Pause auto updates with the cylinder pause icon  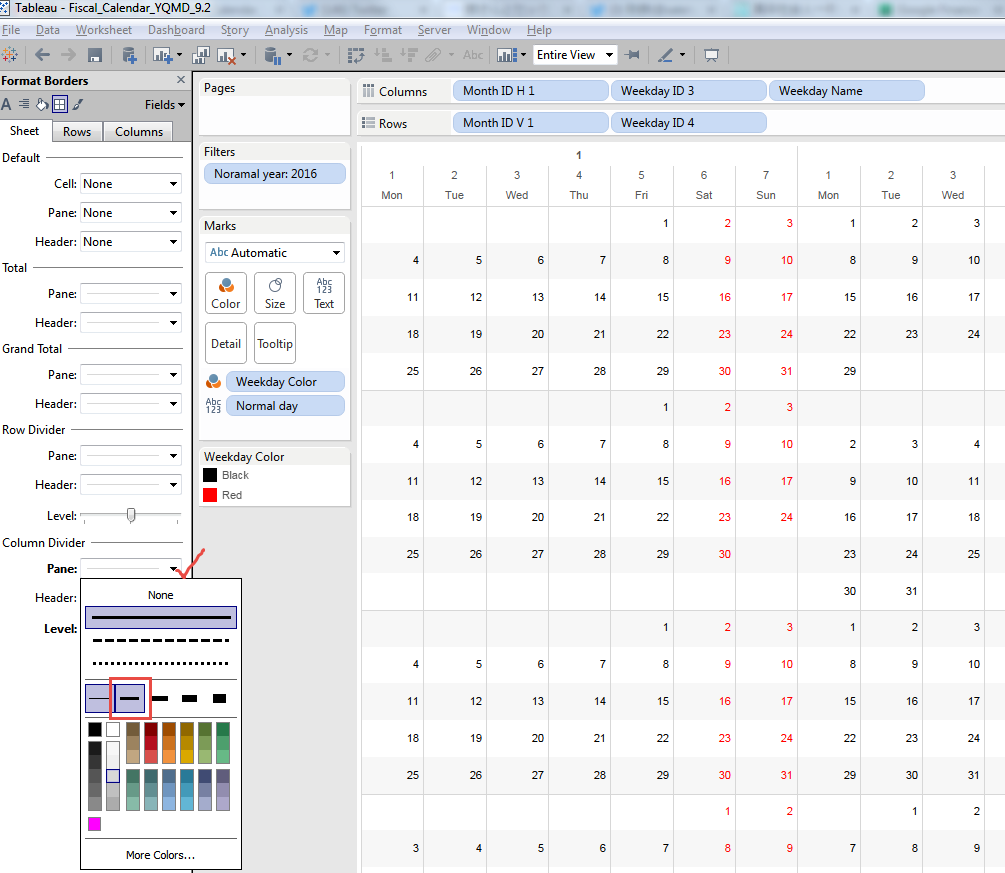274,56
